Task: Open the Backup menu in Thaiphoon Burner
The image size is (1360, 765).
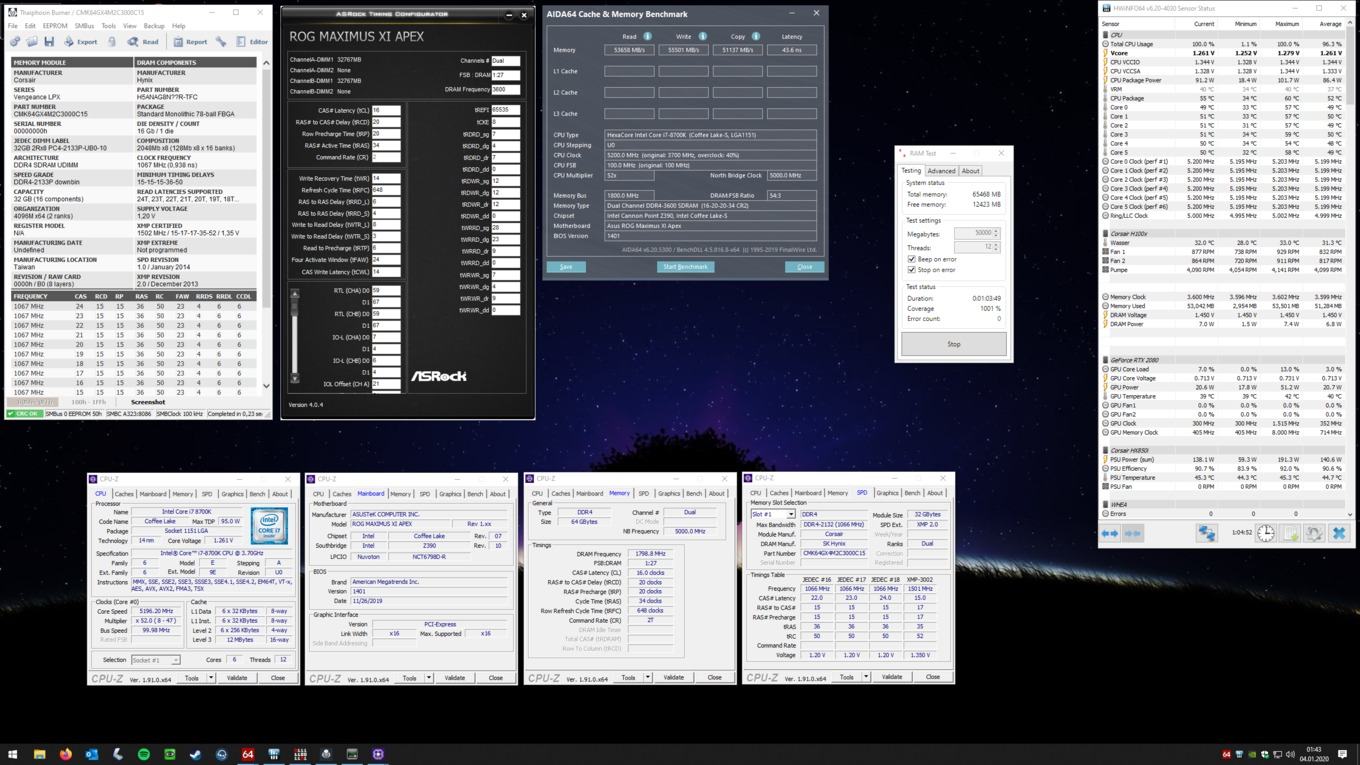Action: click(x=154, y=26)
